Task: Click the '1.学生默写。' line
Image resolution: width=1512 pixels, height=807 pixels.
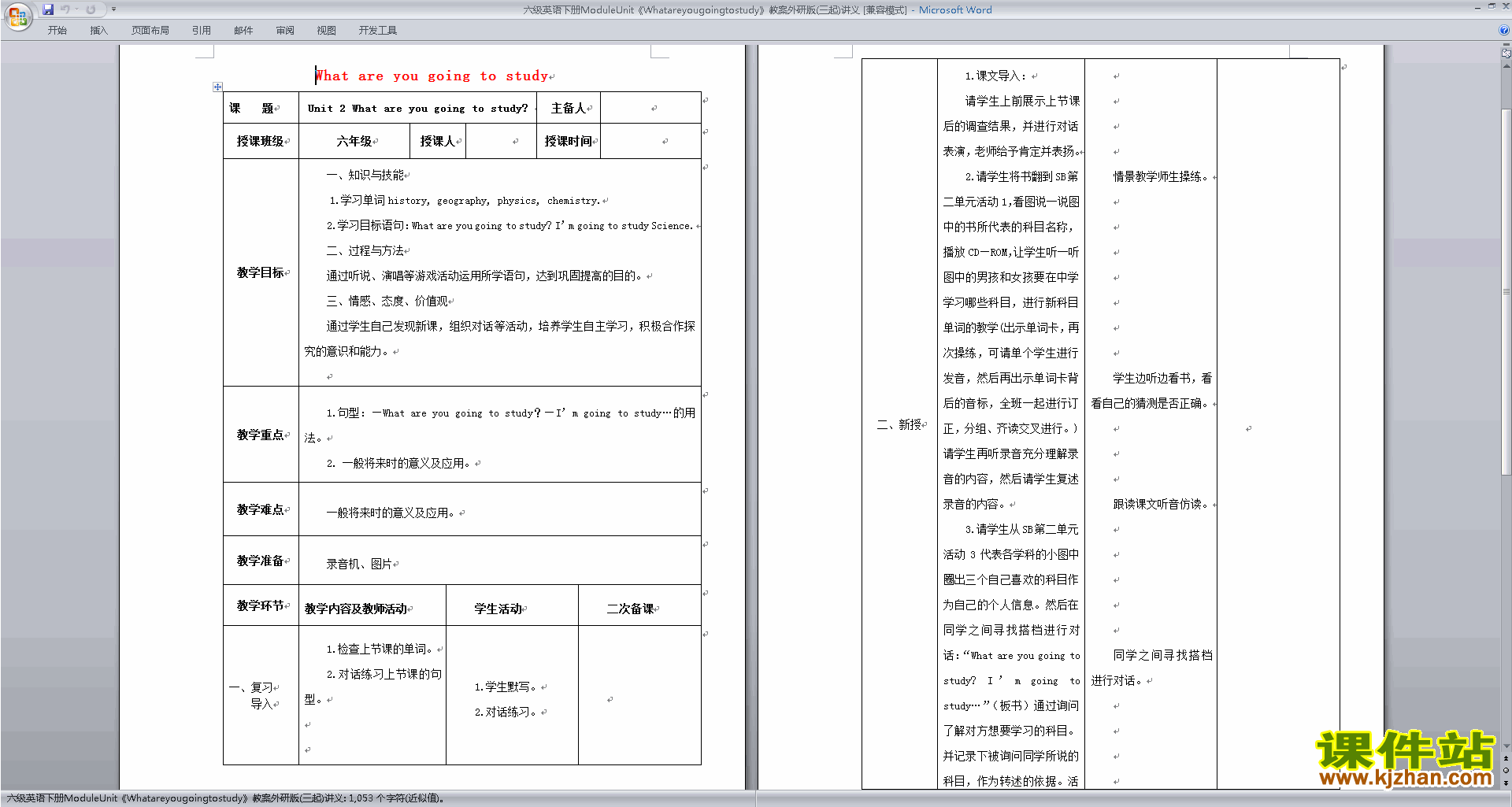Action: point(506,687)
